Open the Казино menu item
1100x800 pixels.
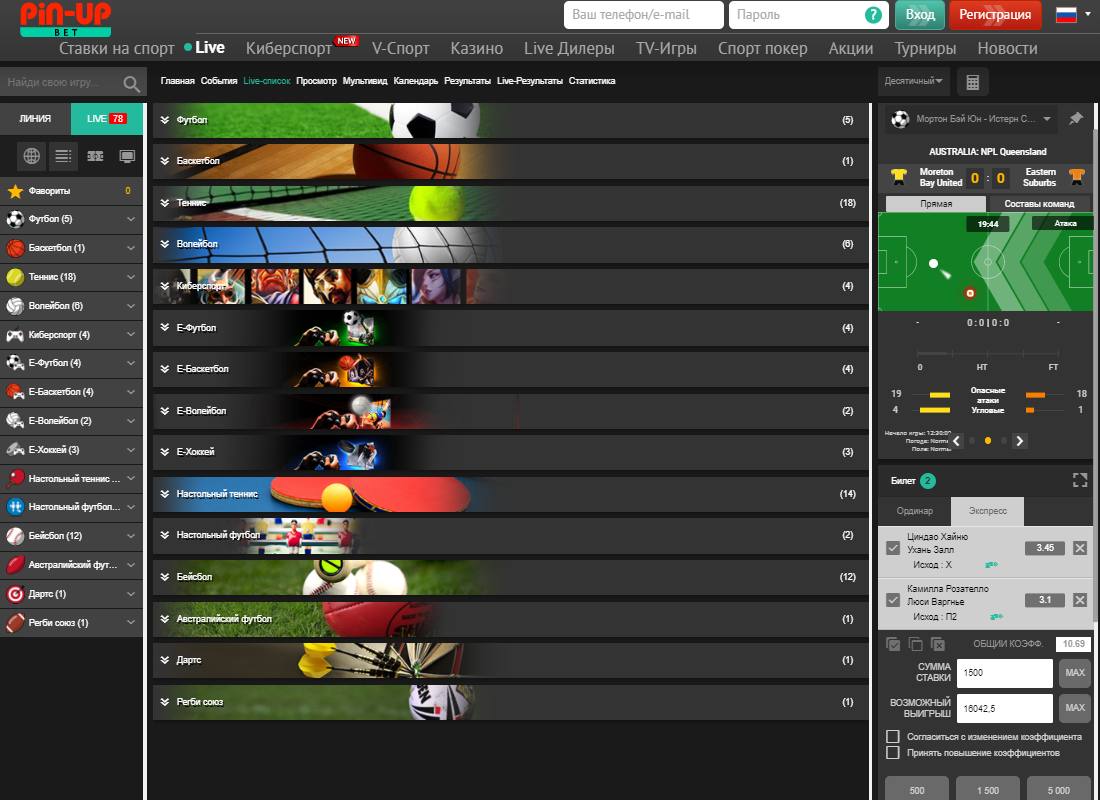[476, 48]
